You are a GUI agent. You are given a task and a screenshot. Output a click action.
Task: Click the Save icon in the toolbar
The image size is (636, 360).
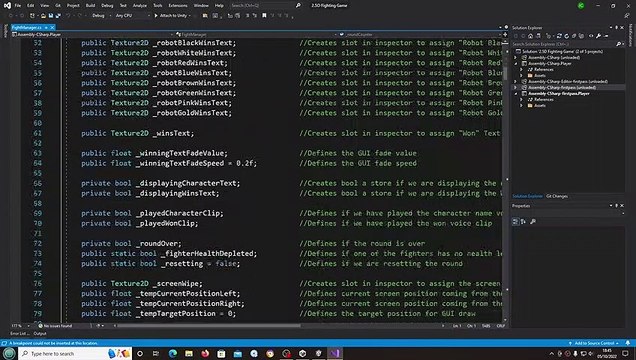click(51, 15)
